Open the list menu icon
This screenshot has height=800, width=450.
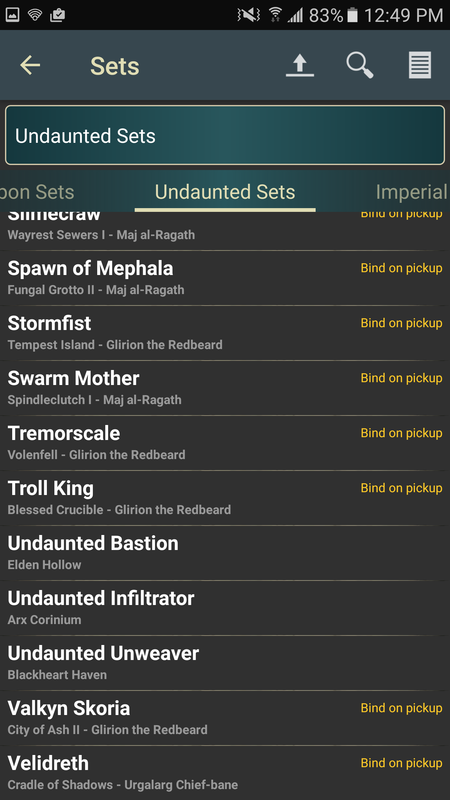point(420,65)
